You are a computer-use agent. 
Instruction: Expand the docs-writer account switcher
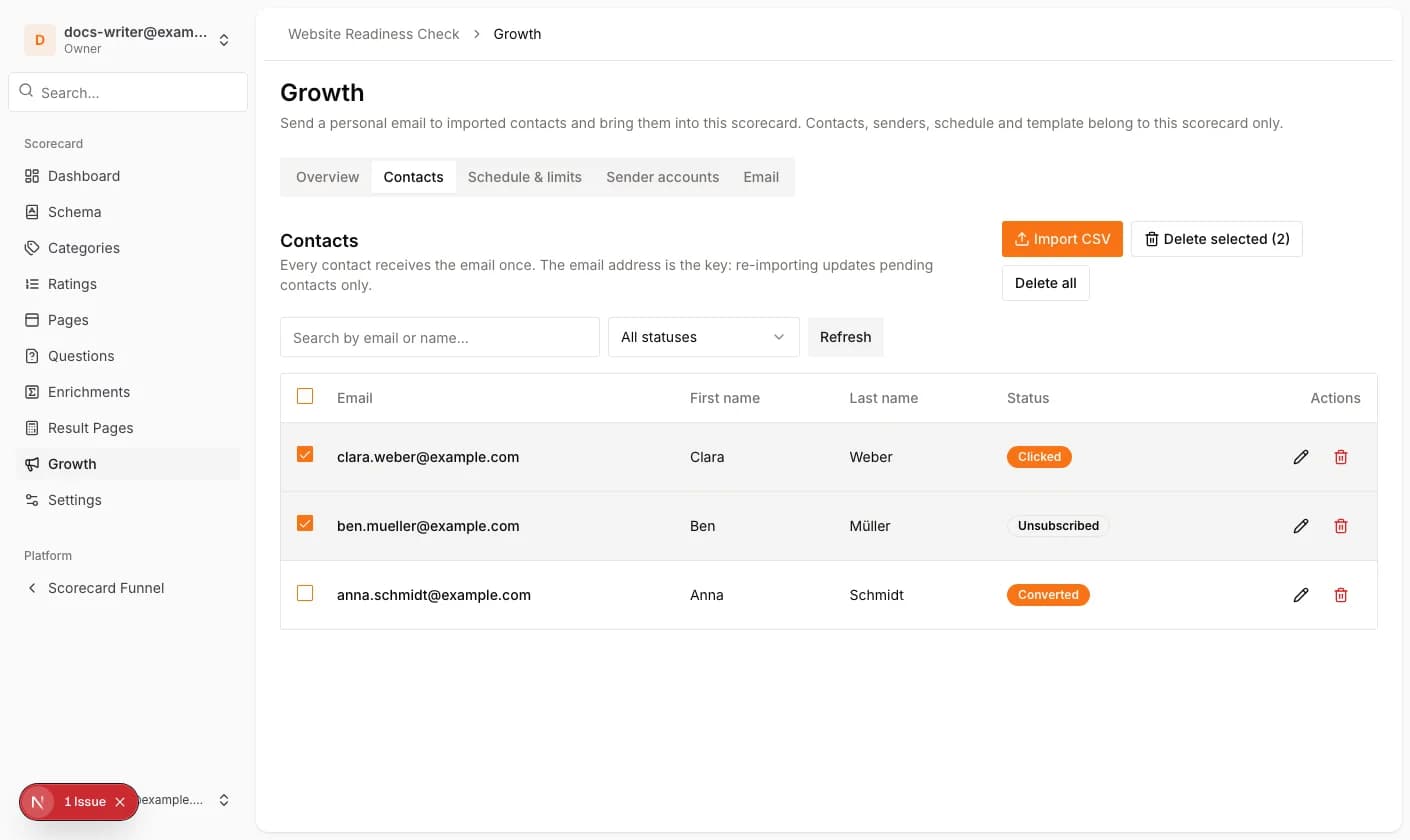coord(224,40)
